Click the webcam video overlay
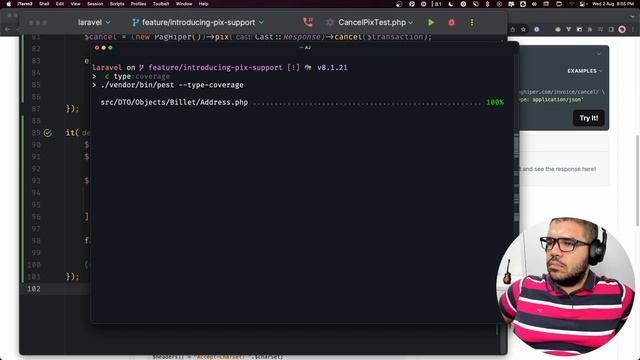This screenshot has height=360, width=640. click(566, 286)
